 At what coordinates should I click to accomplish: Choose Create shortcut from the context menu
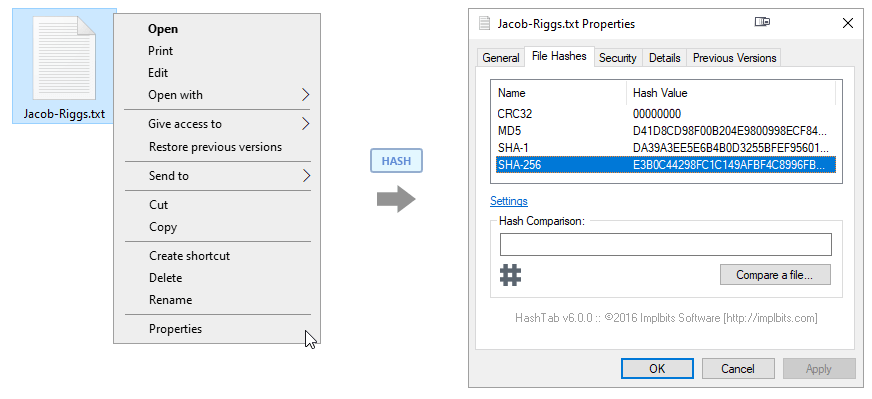(x=189, y=256)
